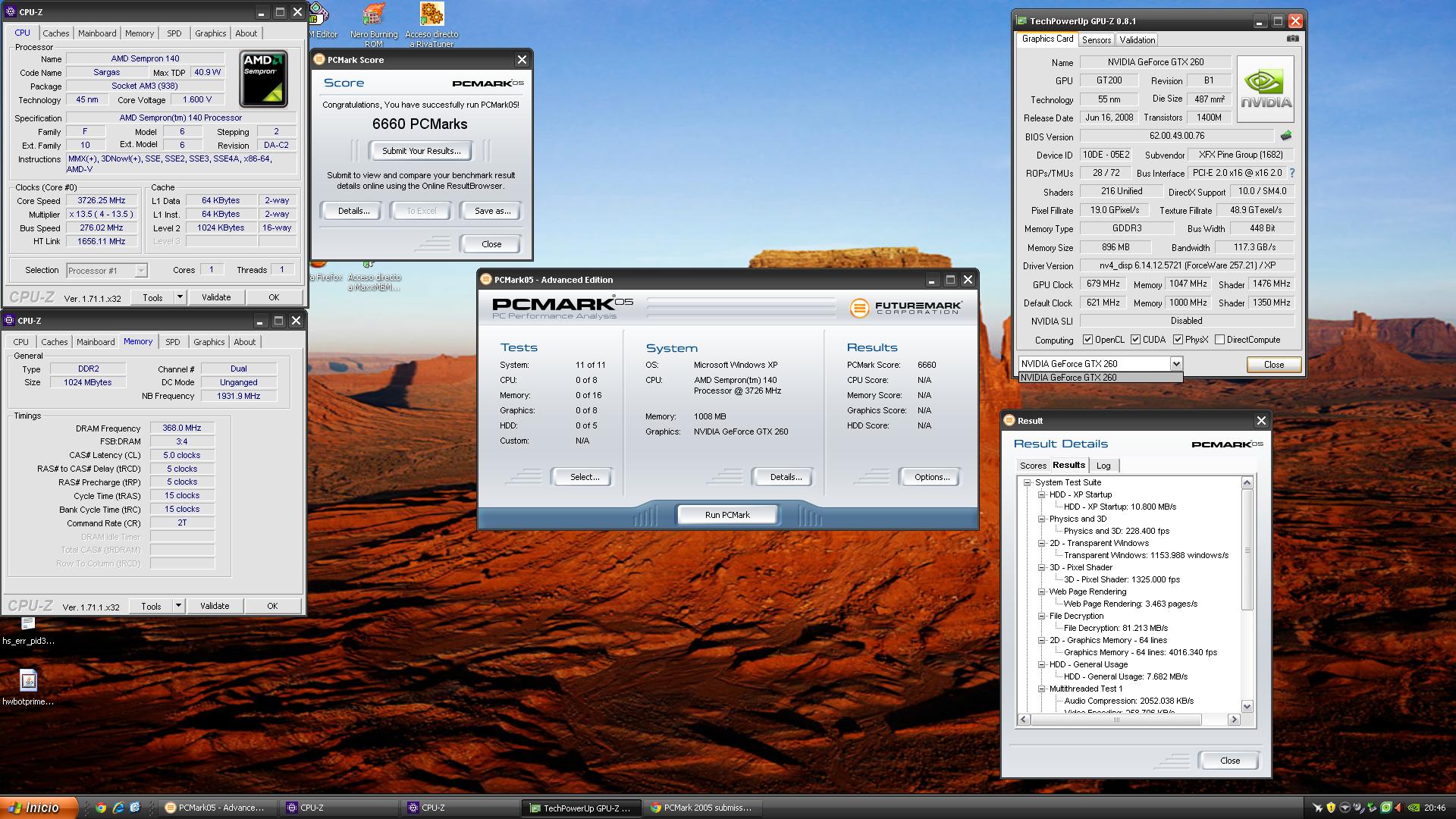Open the Tools dropdown arrow in upper CPU-Z

coord(180,297)
